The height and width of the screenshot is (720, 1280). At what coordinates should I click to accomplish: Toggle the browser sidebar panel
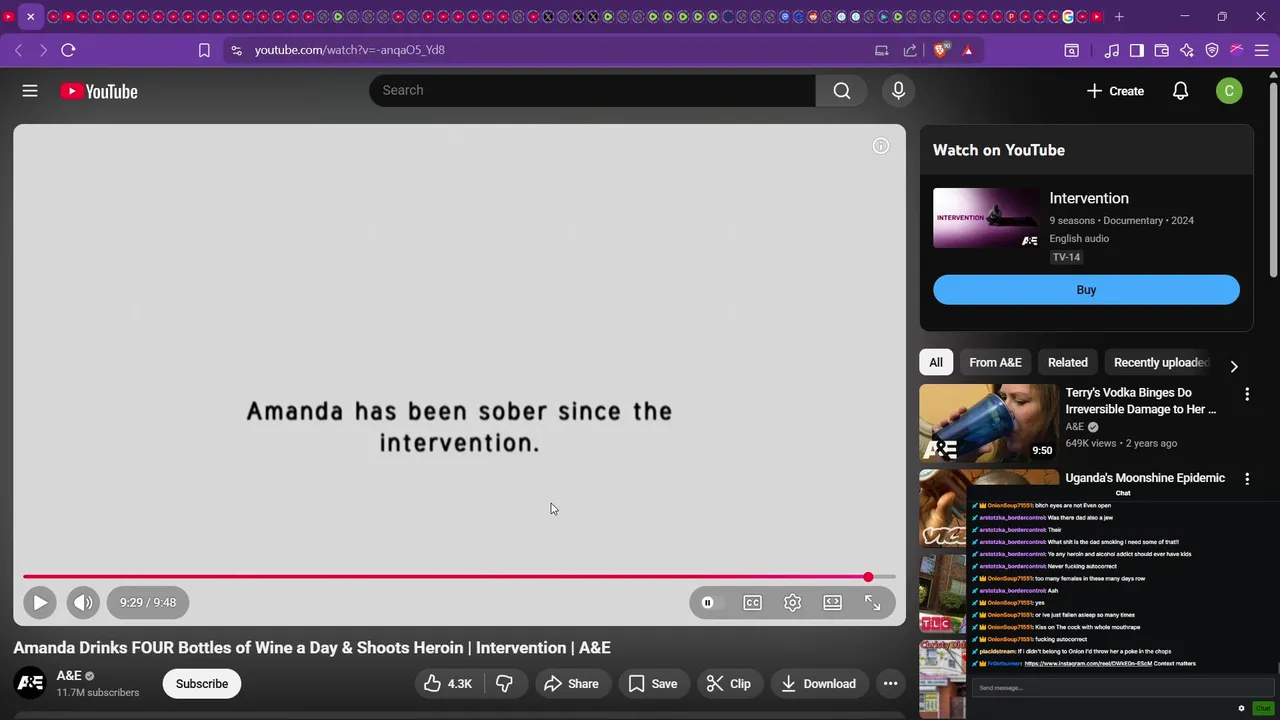[x=1137, y=50]
